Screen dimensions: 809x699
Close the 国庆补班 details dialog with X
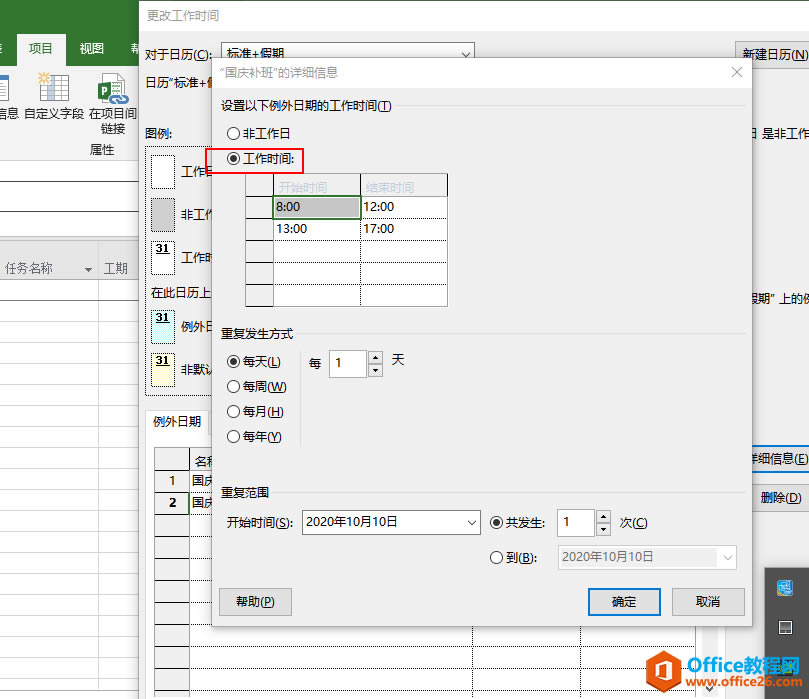pyautogui.click(x=737, y=72)
